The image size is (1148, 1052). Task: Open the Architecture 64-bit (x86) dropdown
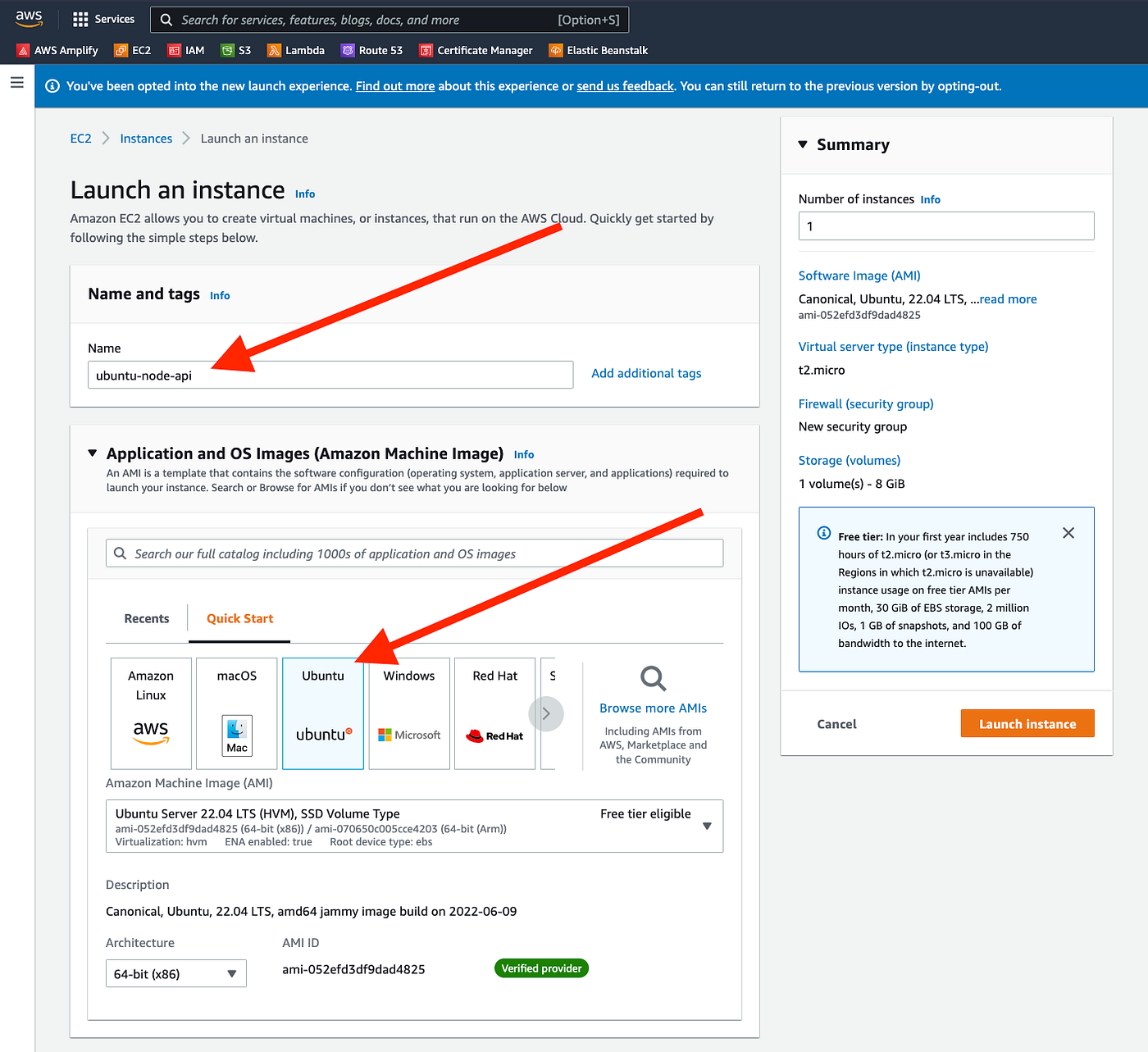pyautogui.click(x=175, y=973)
